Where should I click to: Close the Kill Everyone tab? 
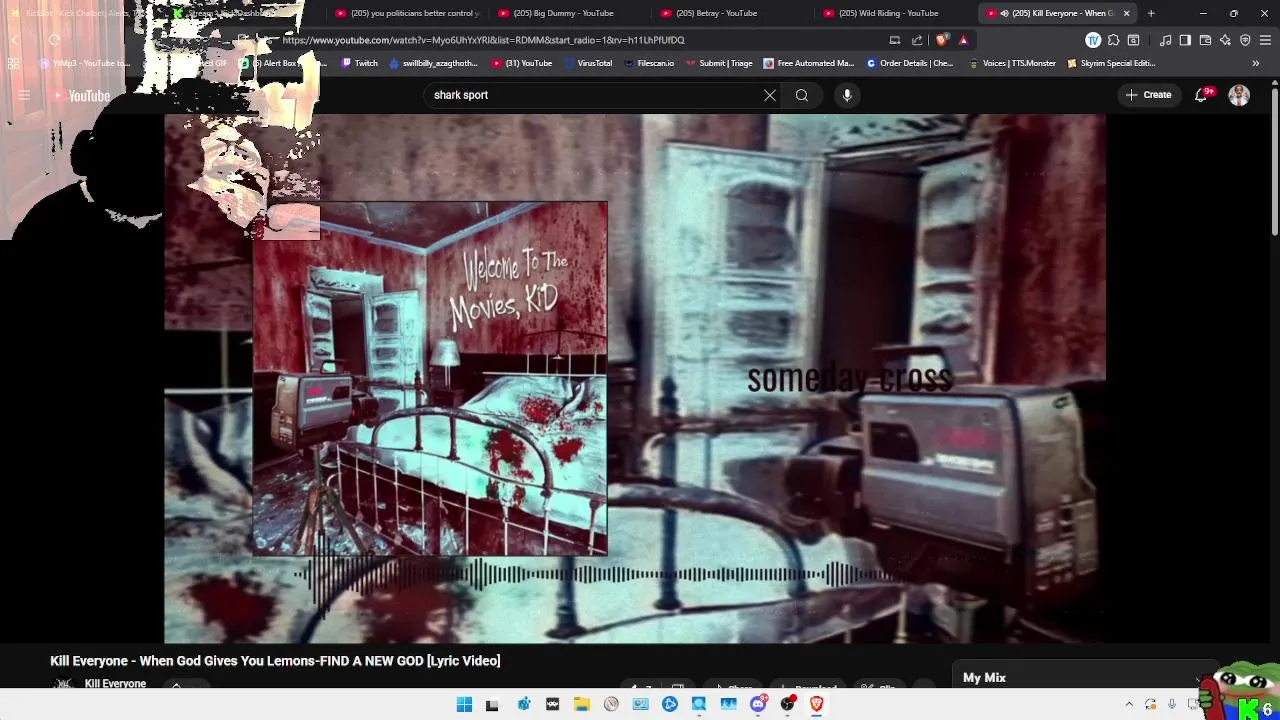pos(1127,13)
